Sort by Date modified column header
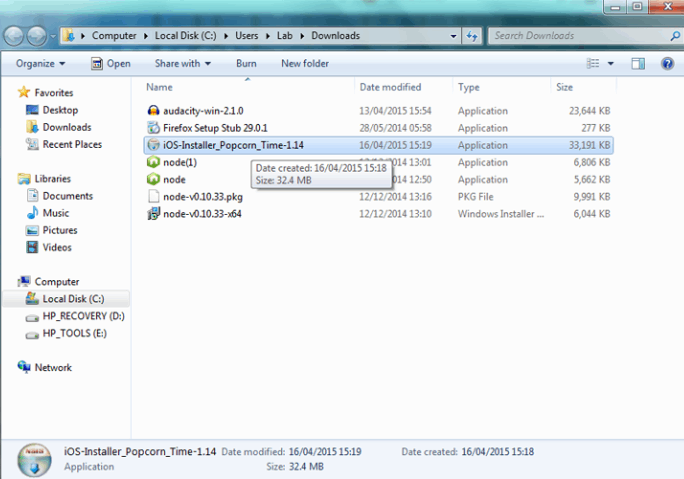This screenshot has width=684, height=479. coord(390,87)
